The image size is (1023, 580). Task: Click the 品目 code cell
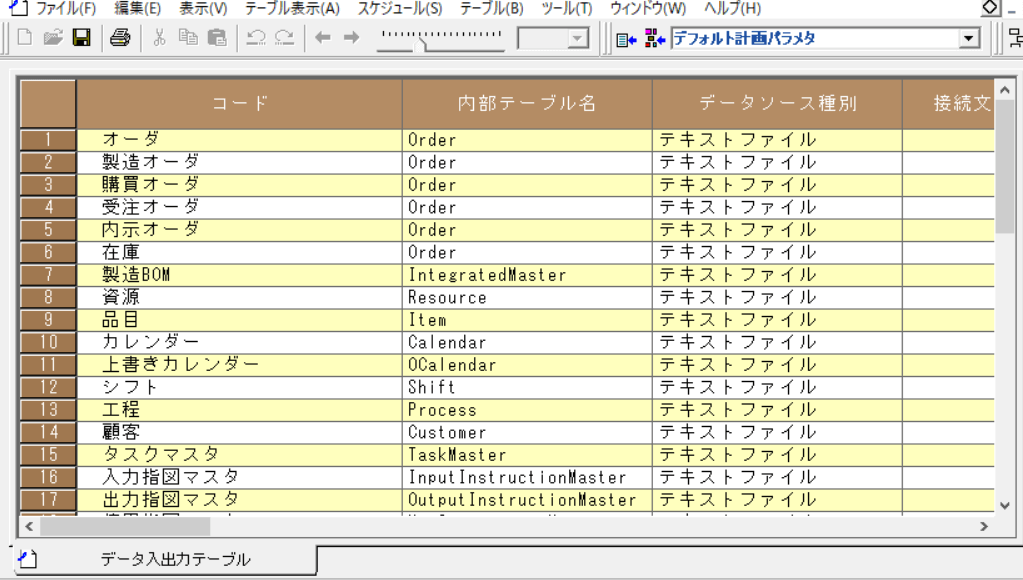tap(239, 320)
